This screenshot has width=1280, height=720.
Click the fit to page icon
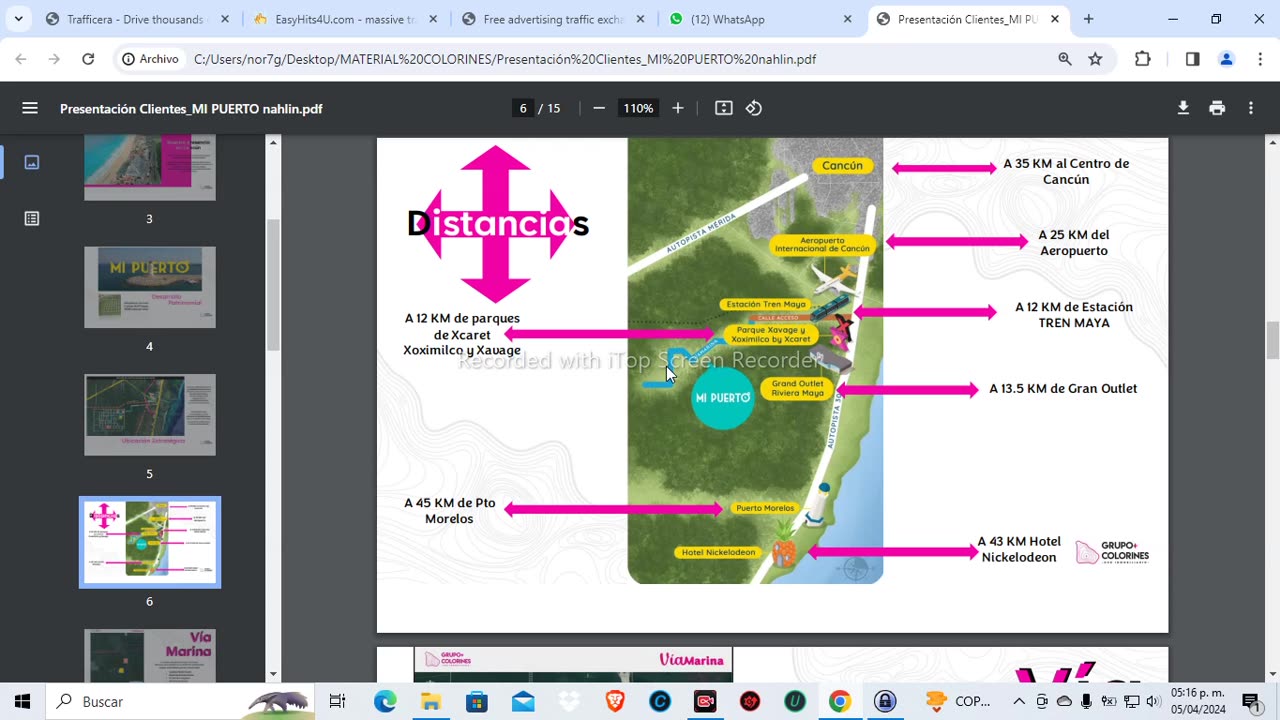pyautogui.click(x=724, y=108)
